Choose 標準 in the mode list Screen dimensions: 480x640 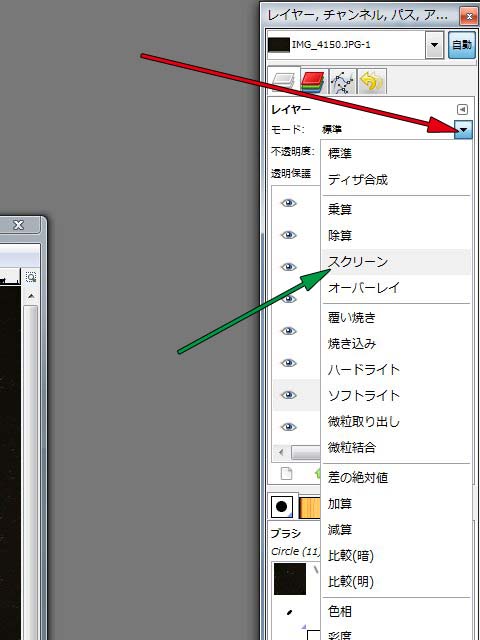point(396,153)
